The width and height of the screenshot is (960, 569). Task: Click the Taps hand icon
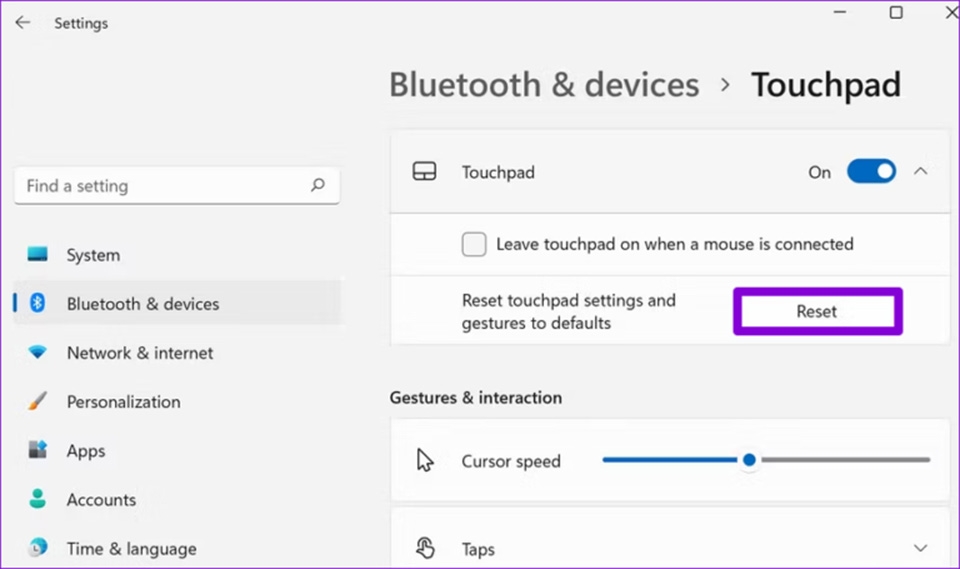(424, 548)
